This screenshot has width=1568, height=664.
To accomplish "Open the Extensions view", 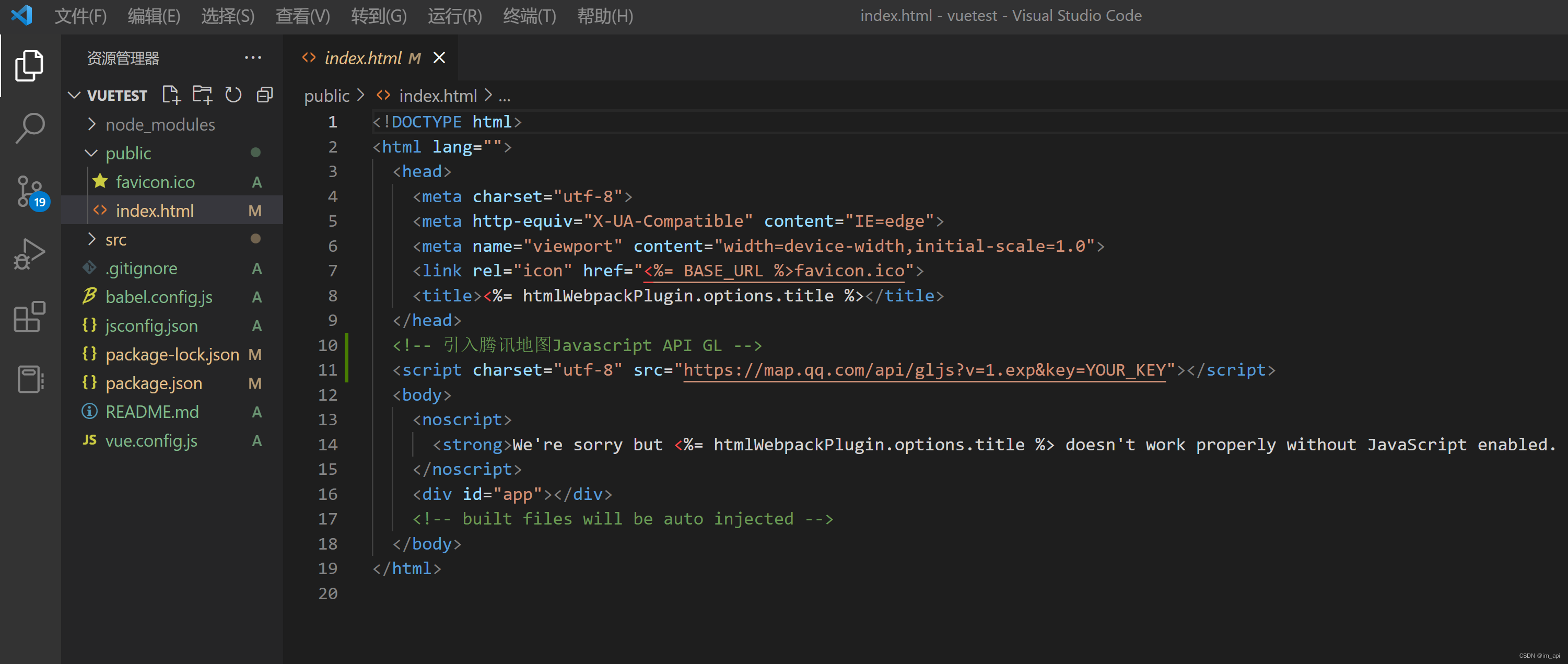I will [29, 317].
